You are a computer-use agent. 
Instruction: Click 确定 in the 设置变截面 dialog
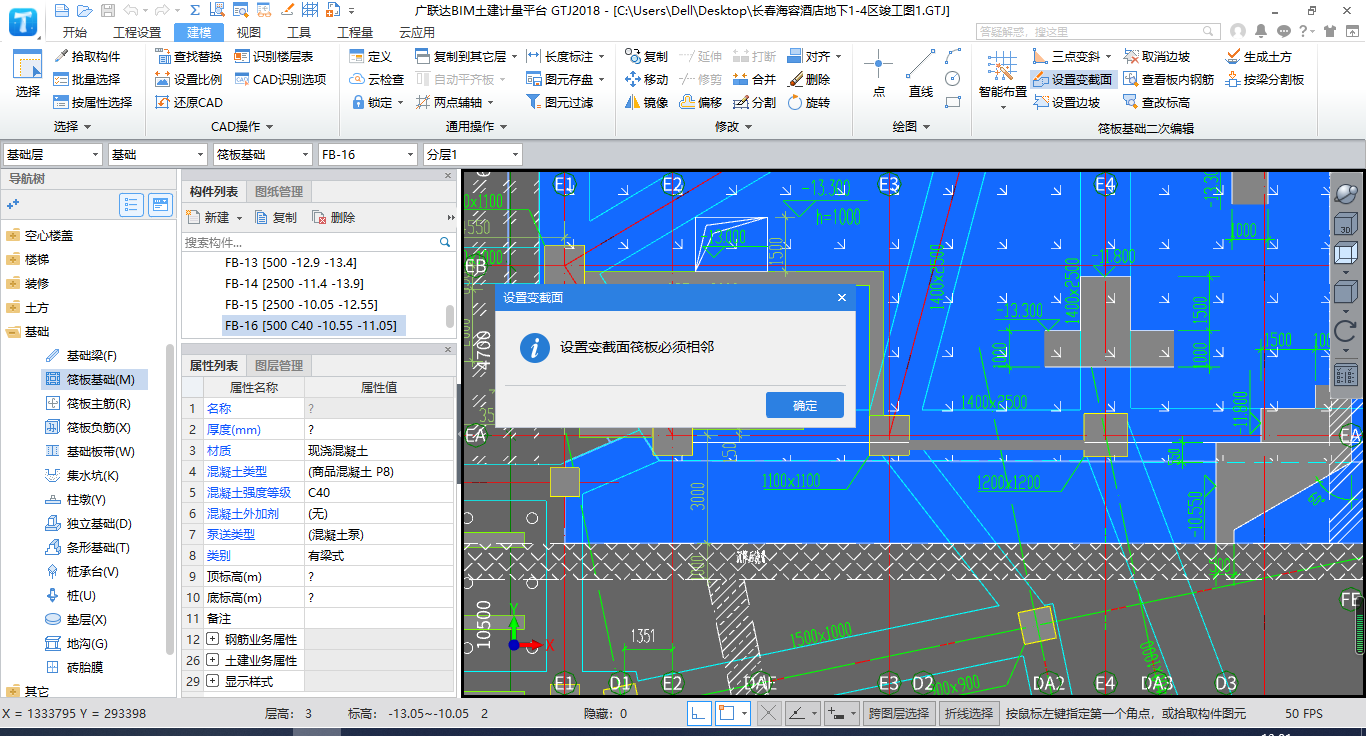pos(805,405)
